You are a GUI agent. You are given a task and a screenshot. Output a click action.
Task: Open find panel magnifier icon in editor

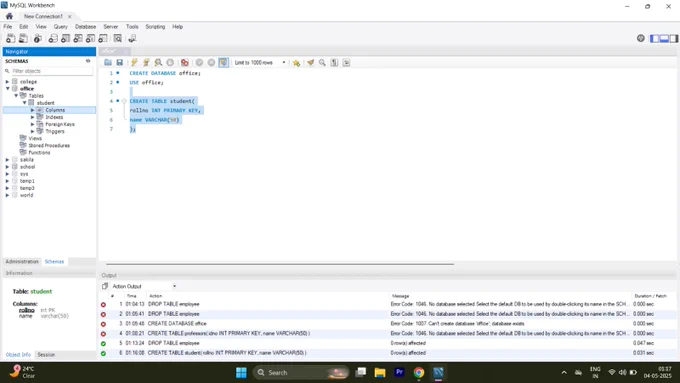322,62
